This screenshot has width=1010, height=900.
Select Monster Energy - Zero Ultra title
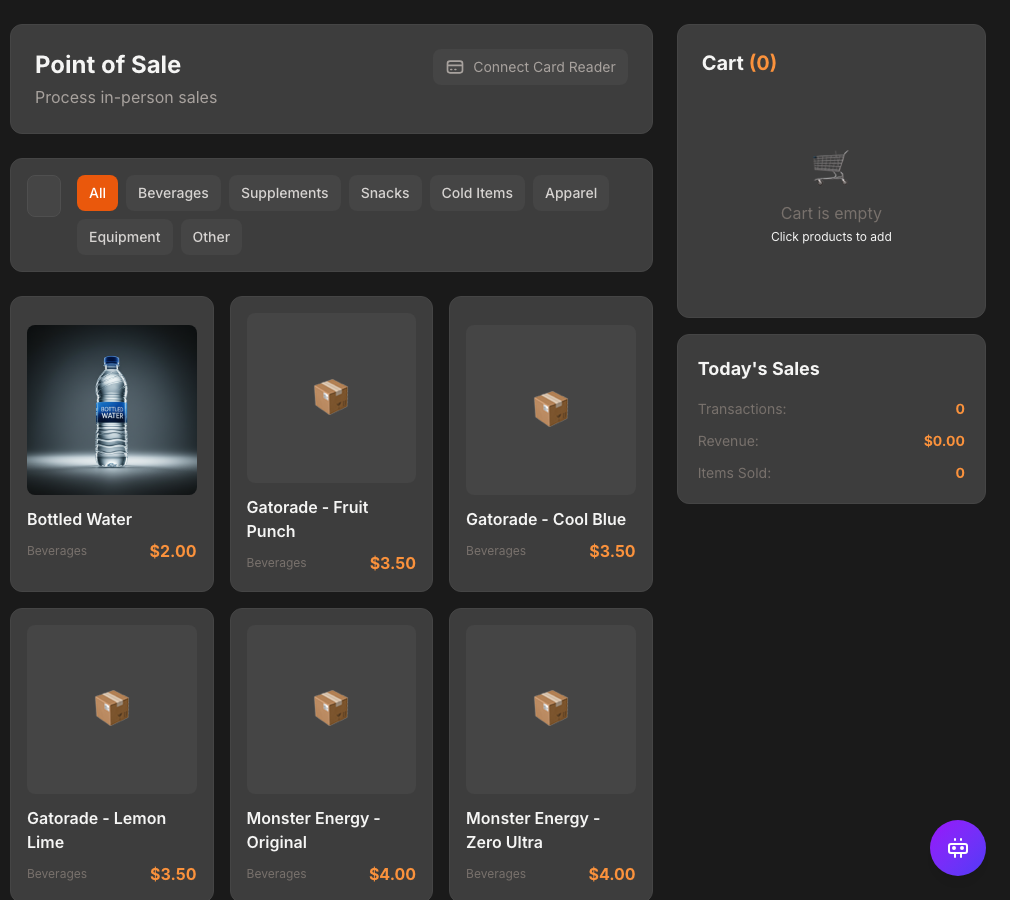point(533,830)
